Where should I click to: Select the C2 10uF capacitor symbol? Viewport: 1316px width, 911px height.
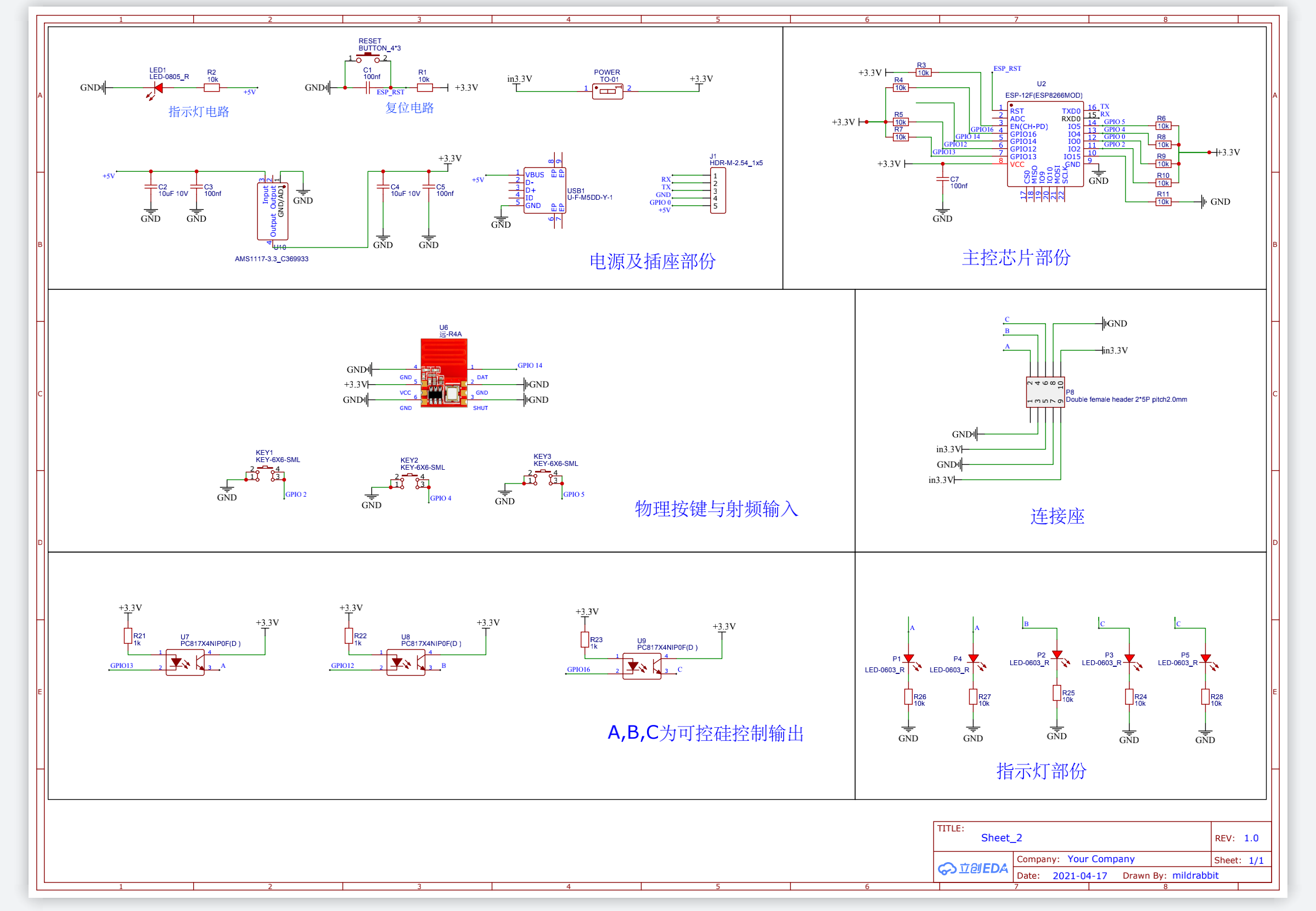click(x=151, y=187)
